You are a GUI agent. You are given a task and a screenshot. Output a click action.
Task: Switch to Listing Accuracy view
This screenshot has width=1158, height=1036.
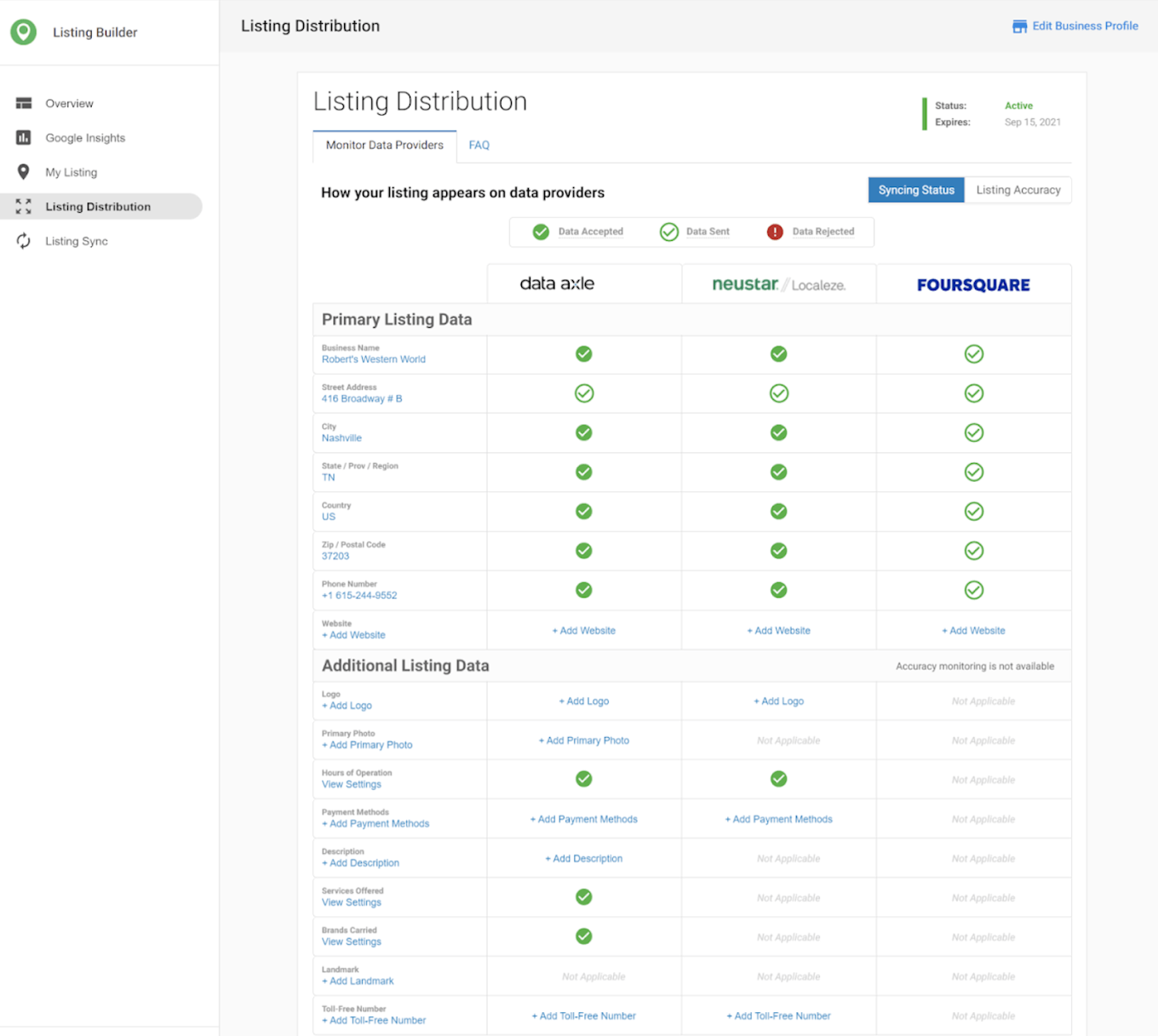1018,190
